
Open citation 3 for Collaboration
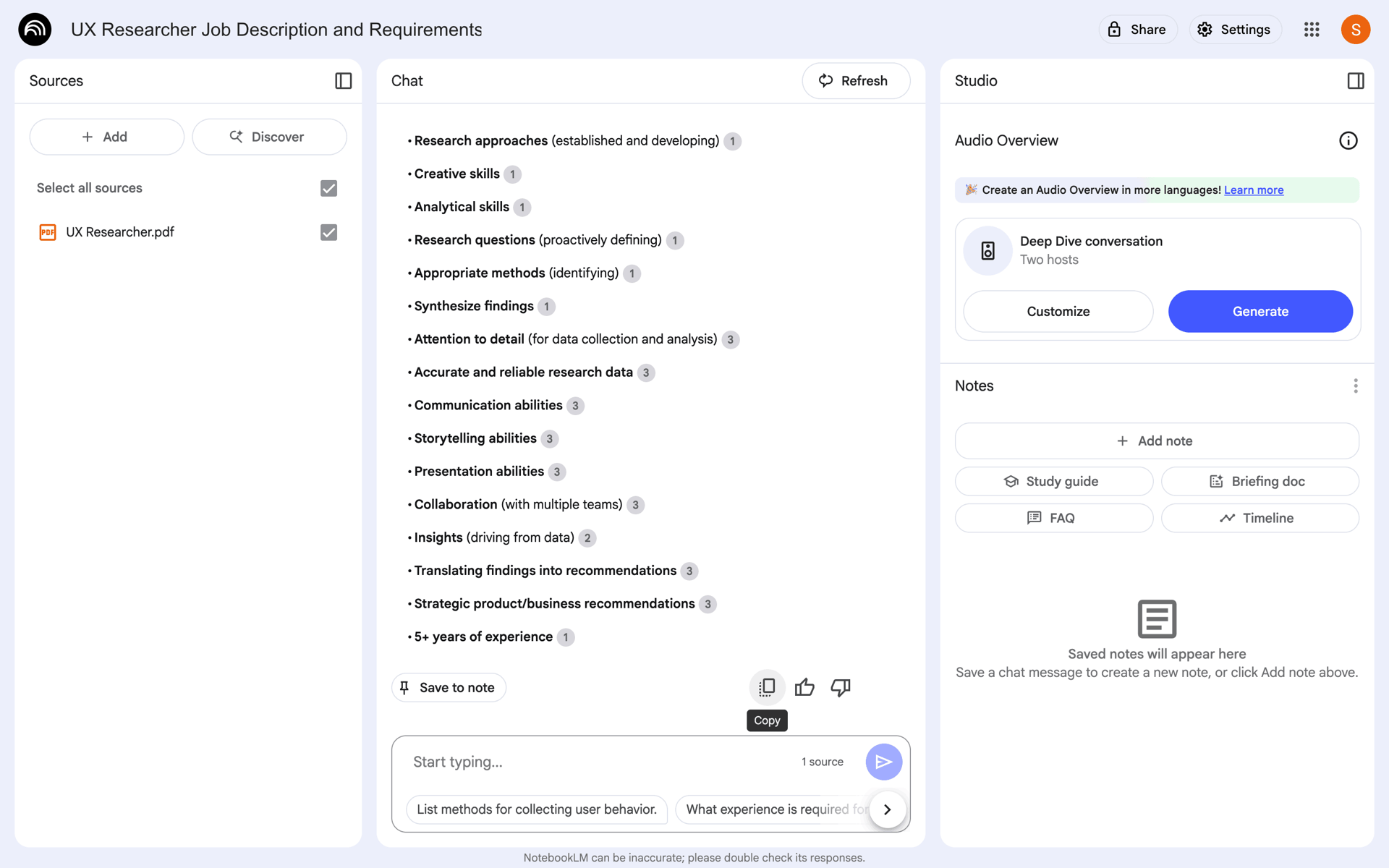point(636,505)
